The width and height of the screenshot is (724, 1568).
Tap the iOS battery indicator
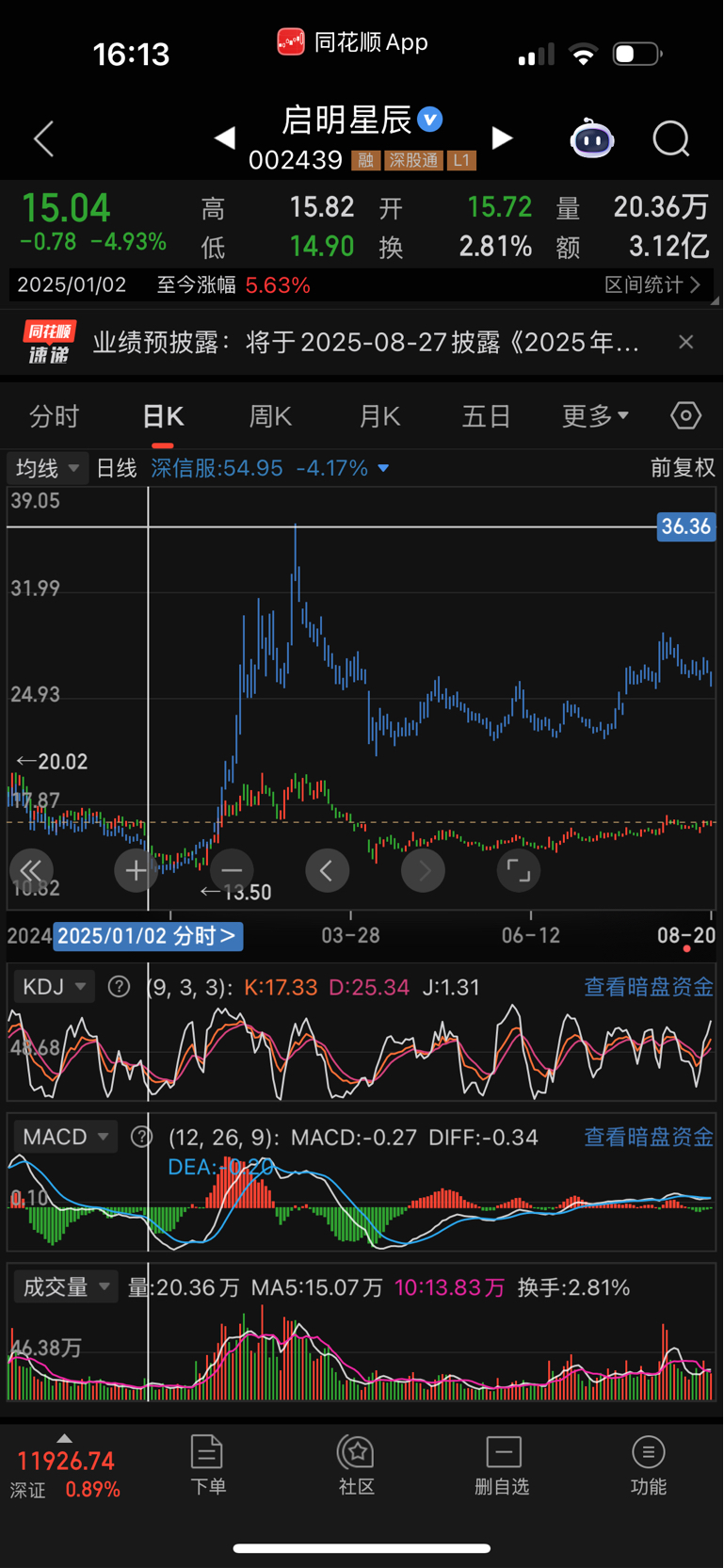click(637, 54)
